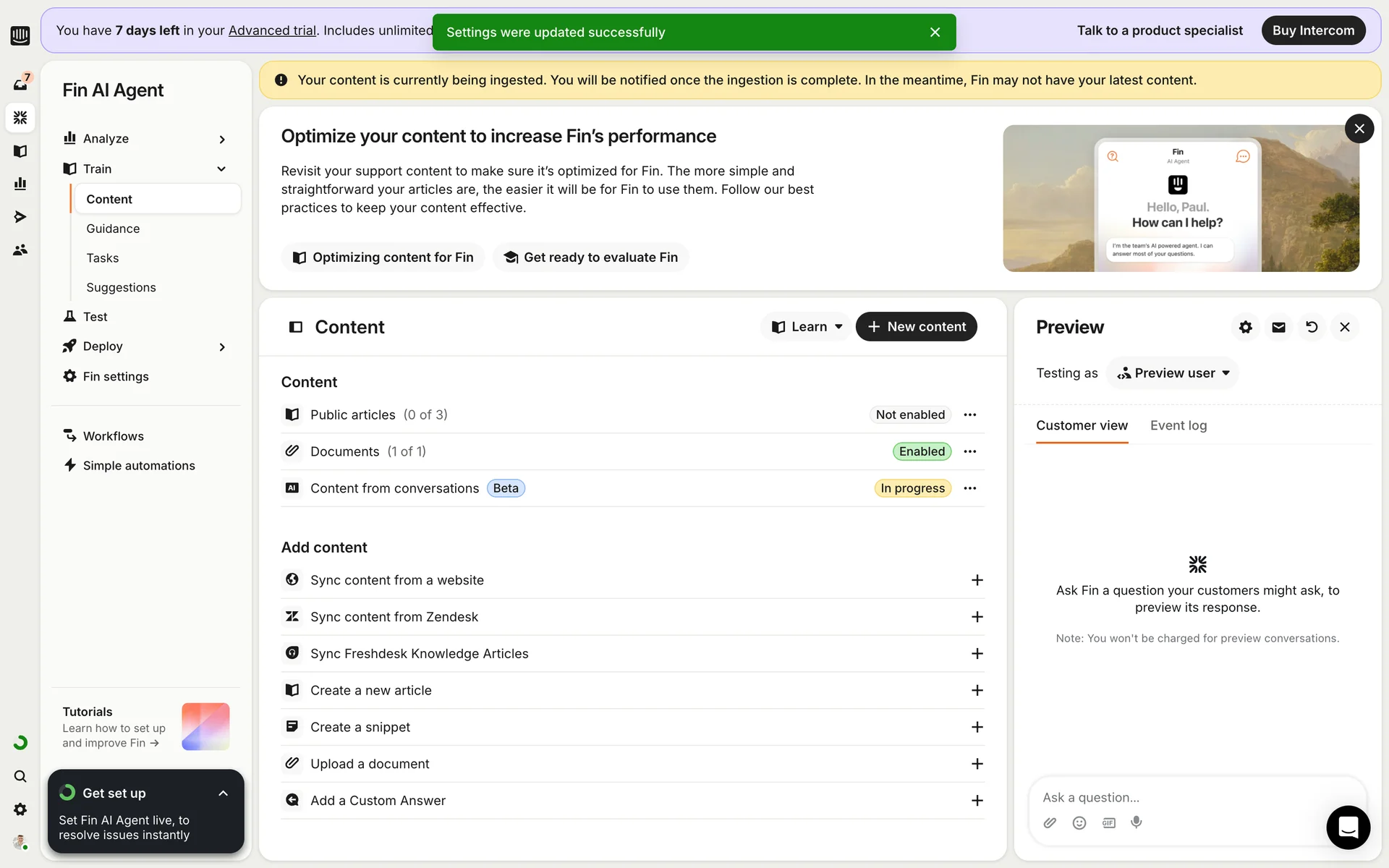Open options menu for Documents row
The image size is (1389, 868).
point(970,451)
